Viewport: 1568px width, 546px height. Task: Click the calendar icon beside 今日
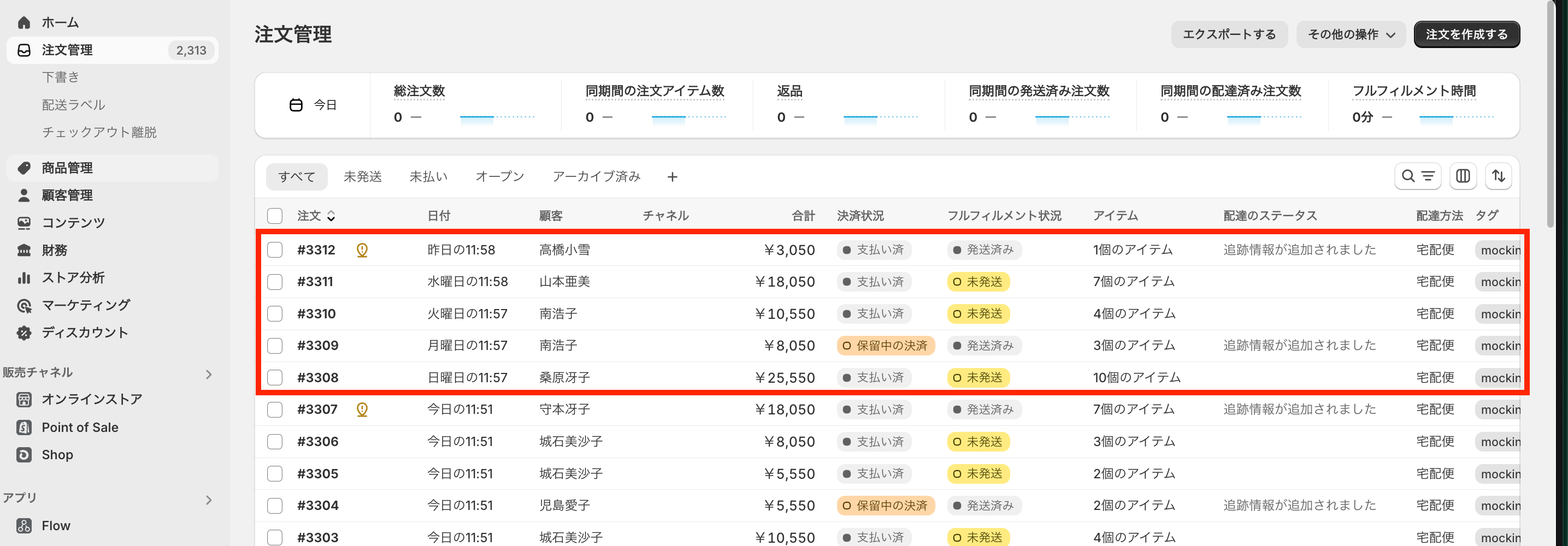(296, 105)
